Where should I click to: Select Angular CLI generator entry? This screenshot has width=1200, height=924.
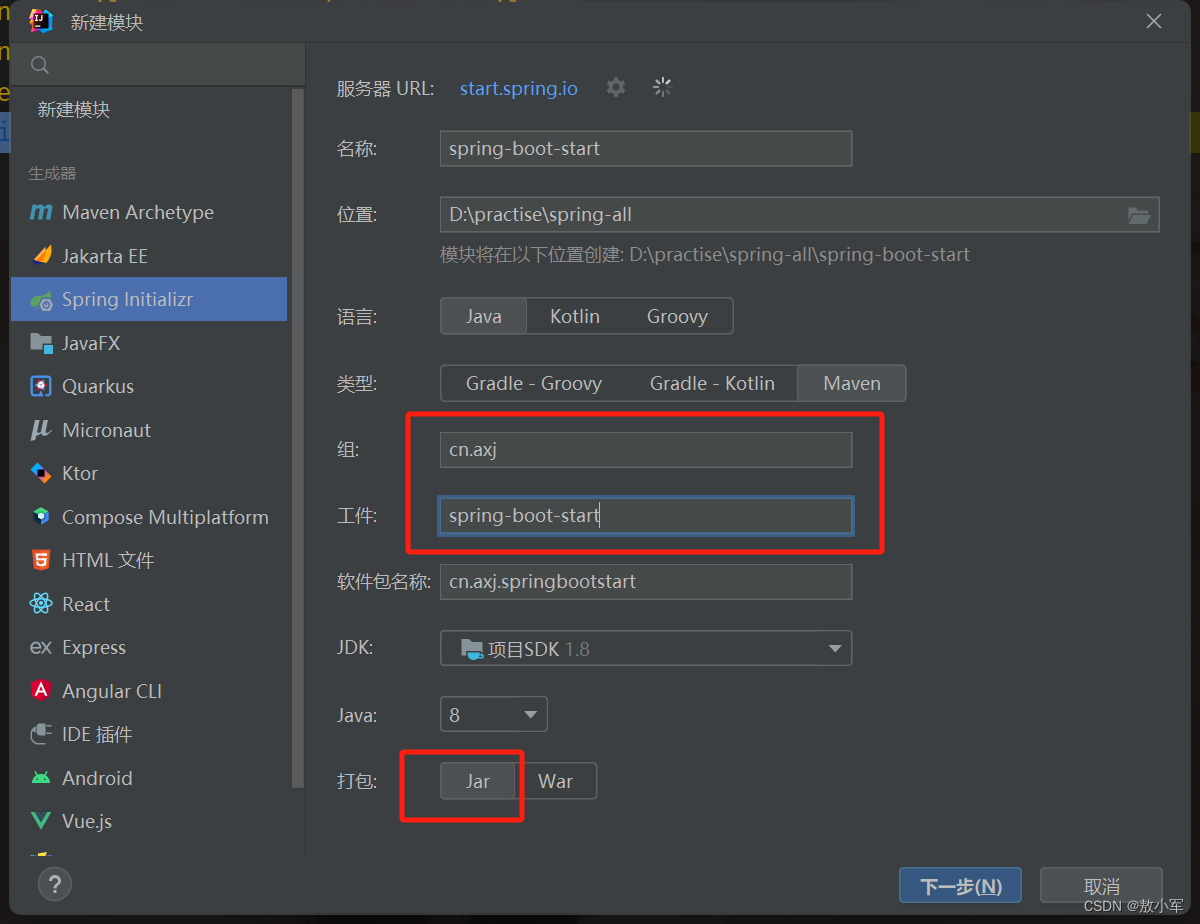click(149, 691)
